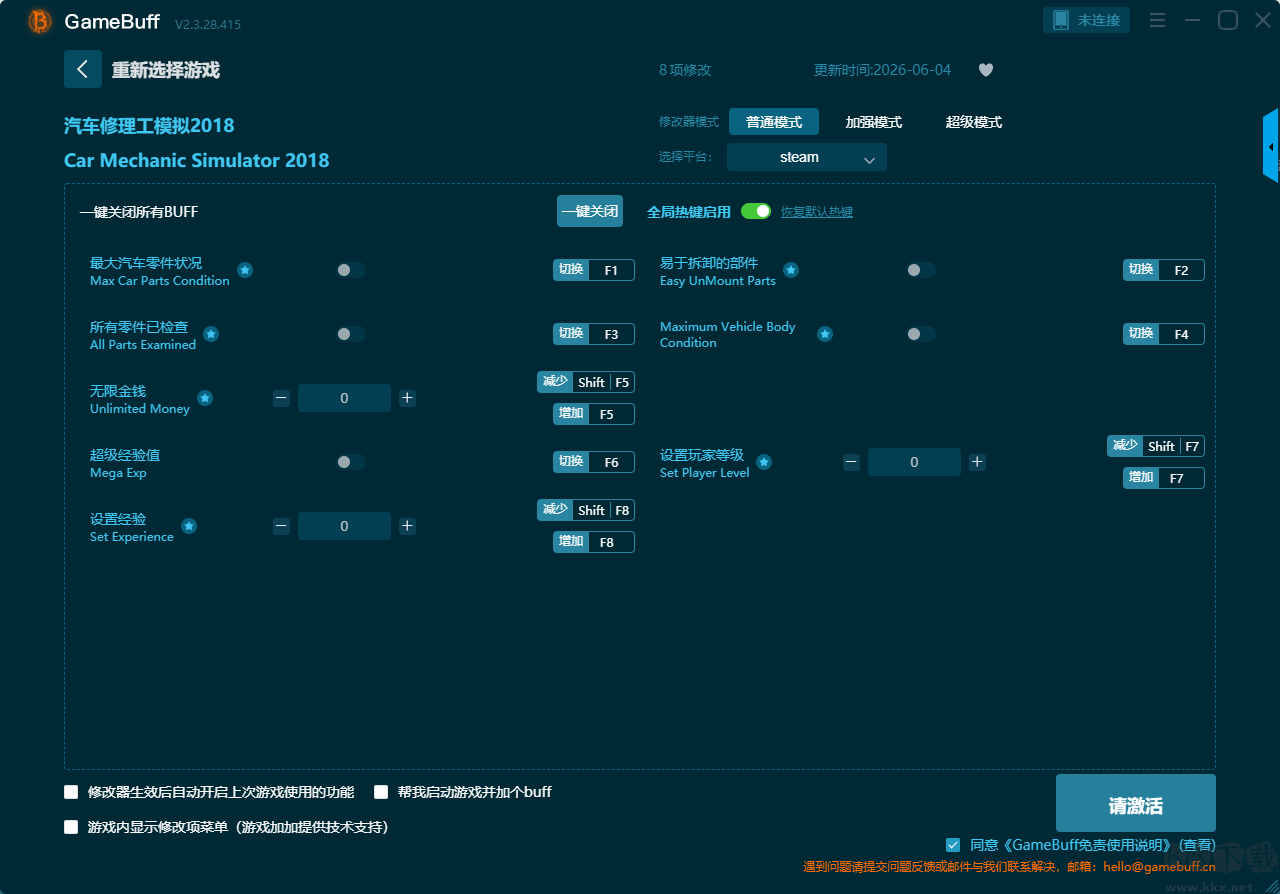Click F4 hotkey for Maximum Vehicle Body Condition
The image size is (1280, 894).
pyautogui.click(x=1164, y=334)
